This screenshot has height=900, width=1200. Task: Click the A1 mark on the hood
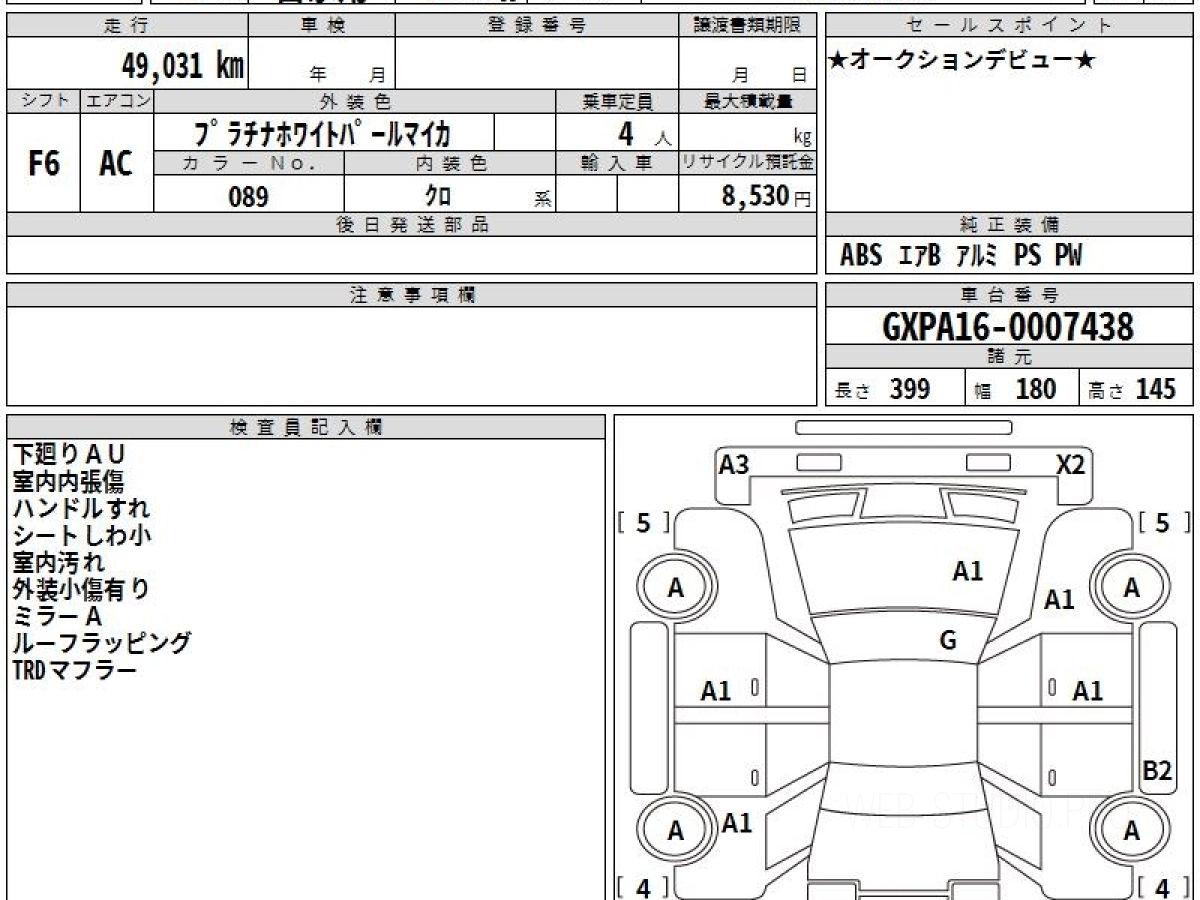coord(967,572)
